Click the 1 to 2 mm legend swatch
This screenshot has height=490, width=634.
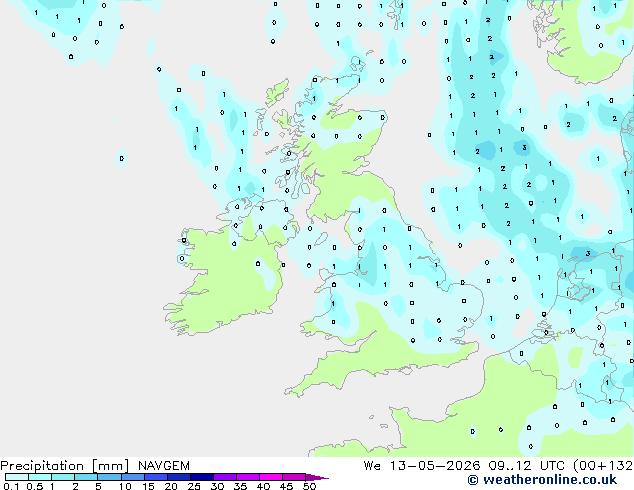63,477
